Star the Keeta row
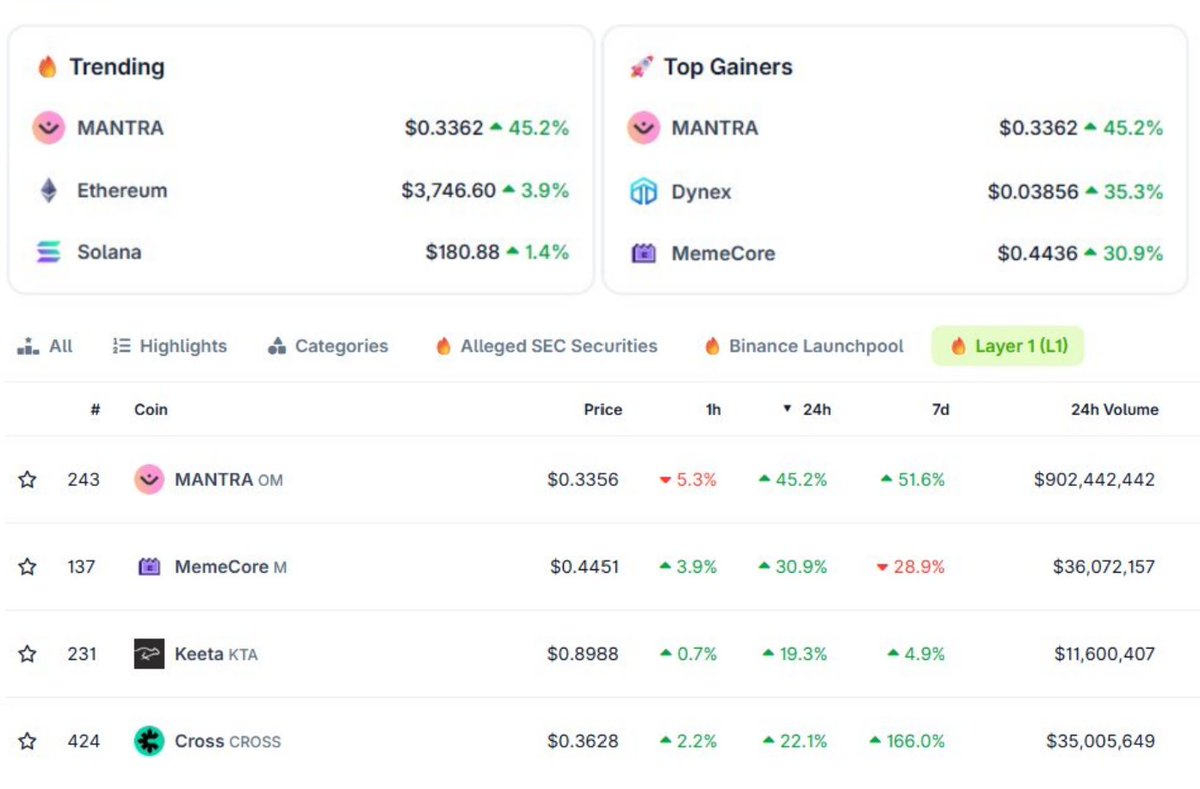Screen dimensions: 1200x789 [27, 654]
